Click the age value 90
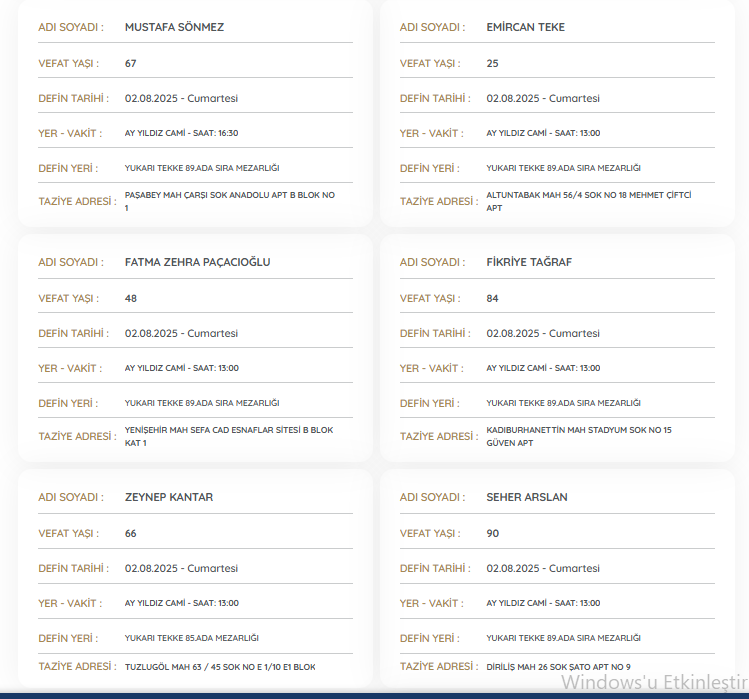The image size is (749, 699). click(x=492, y=533)
